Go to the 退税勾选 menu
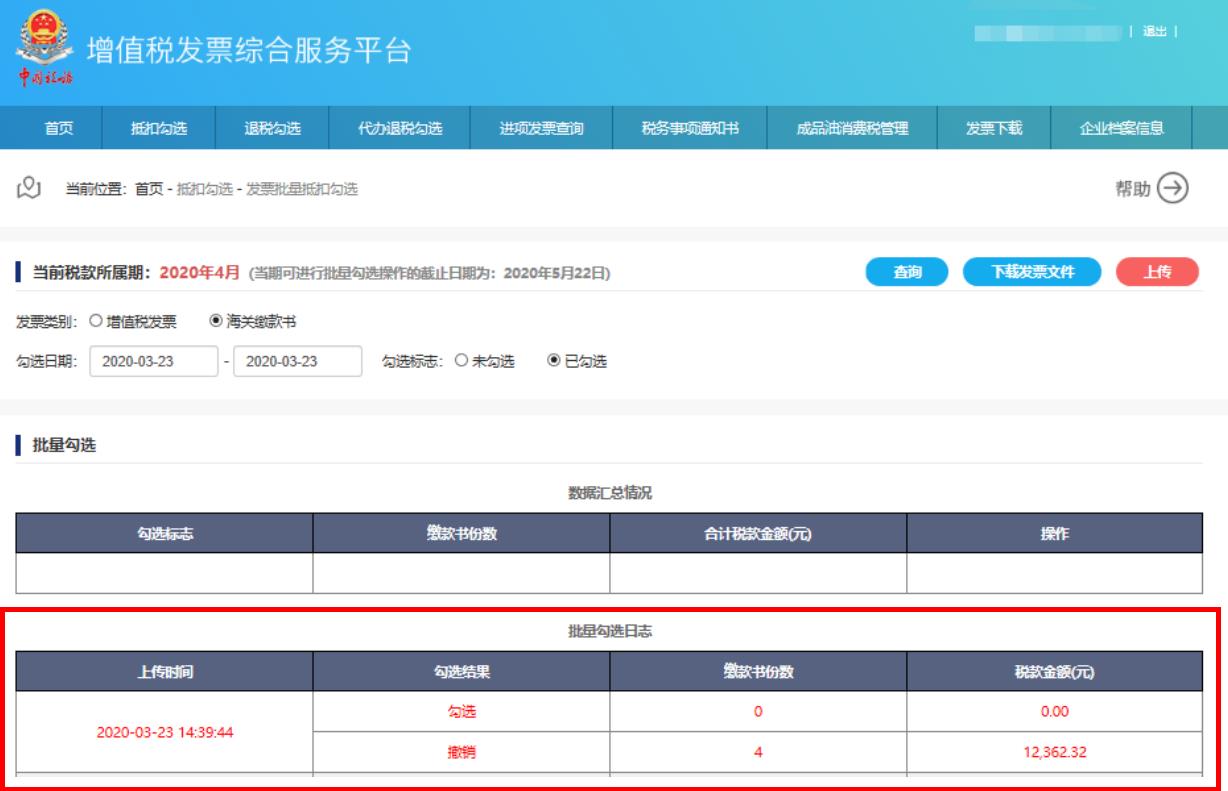1228x791 pixels. click(x=273, y=127)
